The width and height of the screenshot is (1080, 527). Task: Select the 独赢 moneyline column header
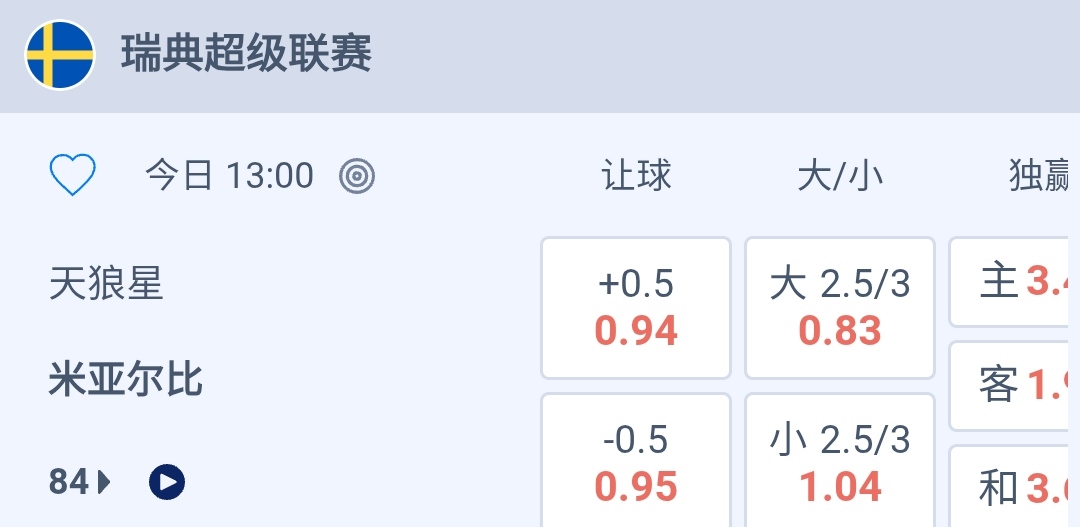[x=1040, y=176]
